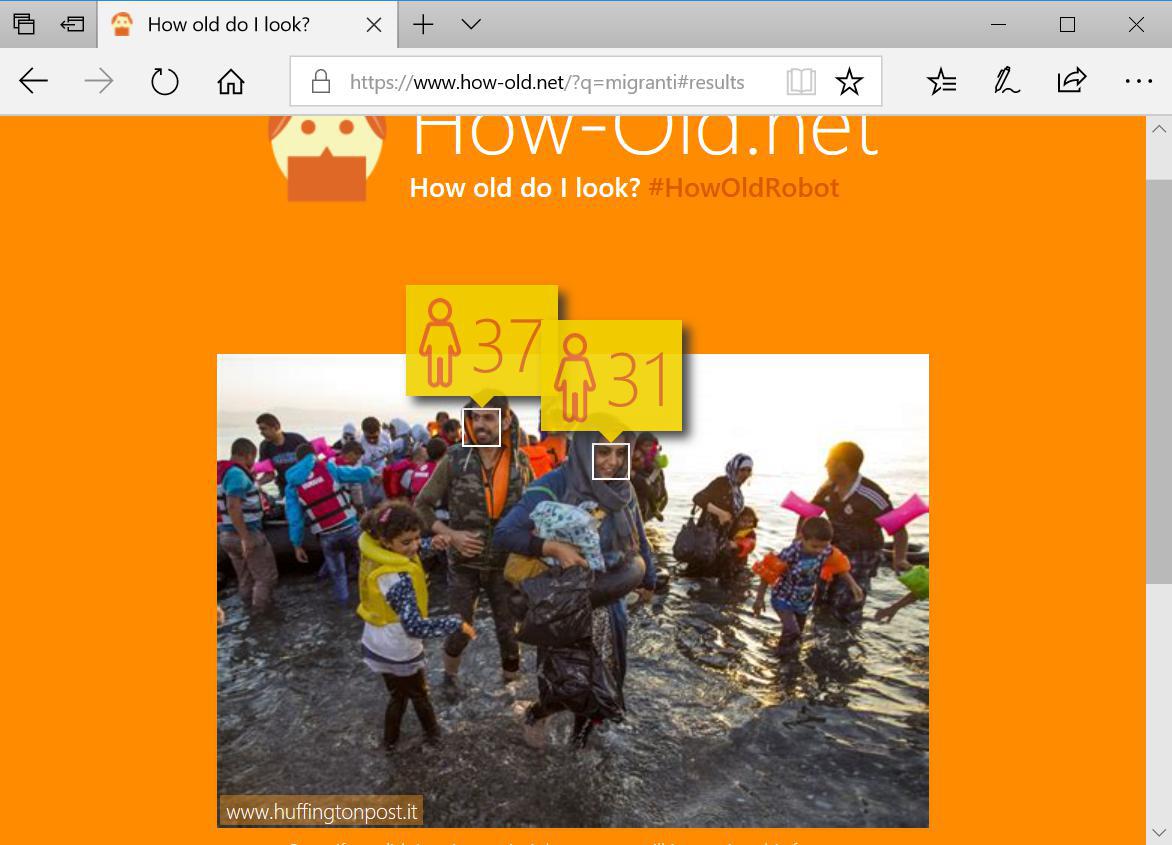Close the How old do I look? tab
Image resolution: width=1172 pixels, height=845 pixels.
374,25
